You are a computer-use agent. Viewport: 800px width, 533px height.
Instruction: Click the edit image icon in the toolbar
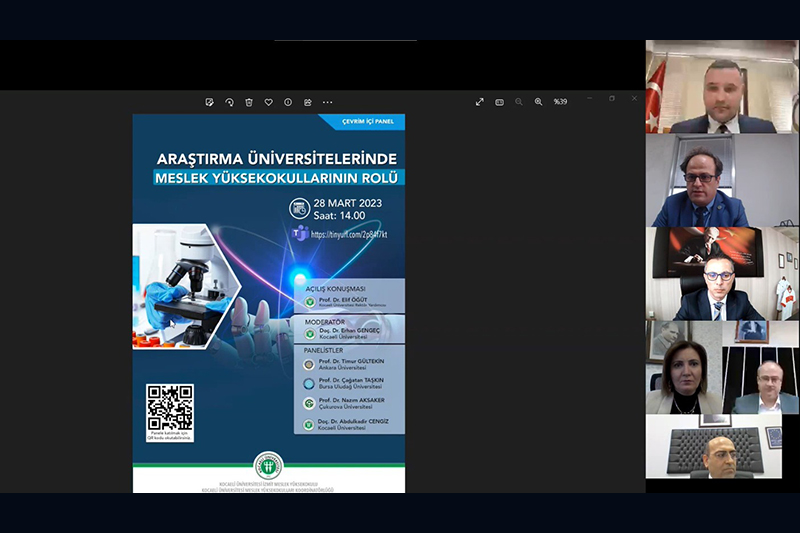[x=210, y=102]
